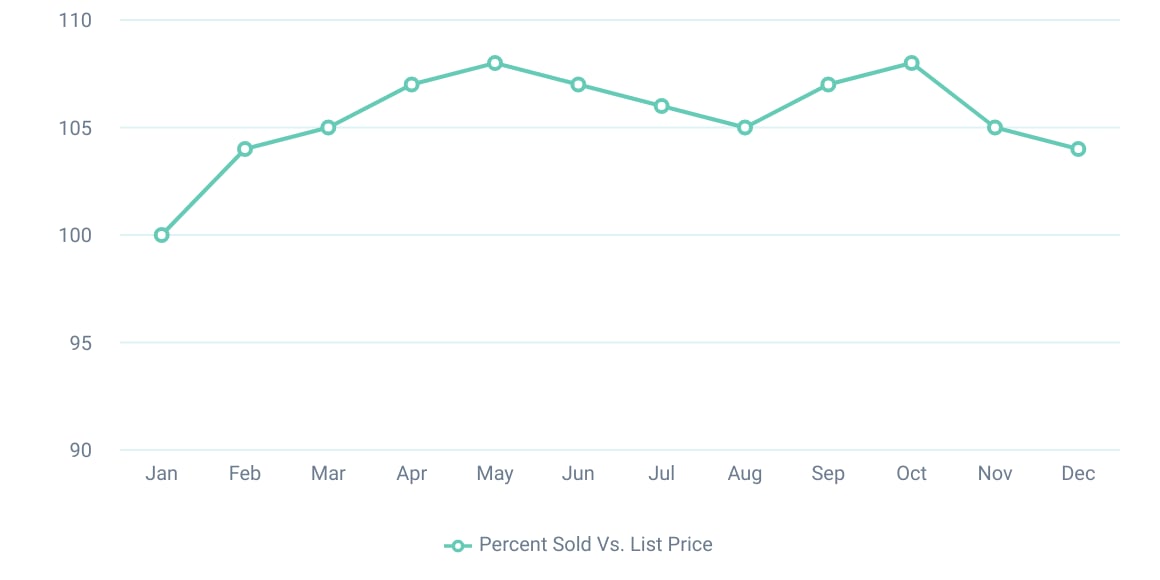Click the July data point marker
Image resolution: width=1160 pixels, height=580 pixels.
pos(661,106)
